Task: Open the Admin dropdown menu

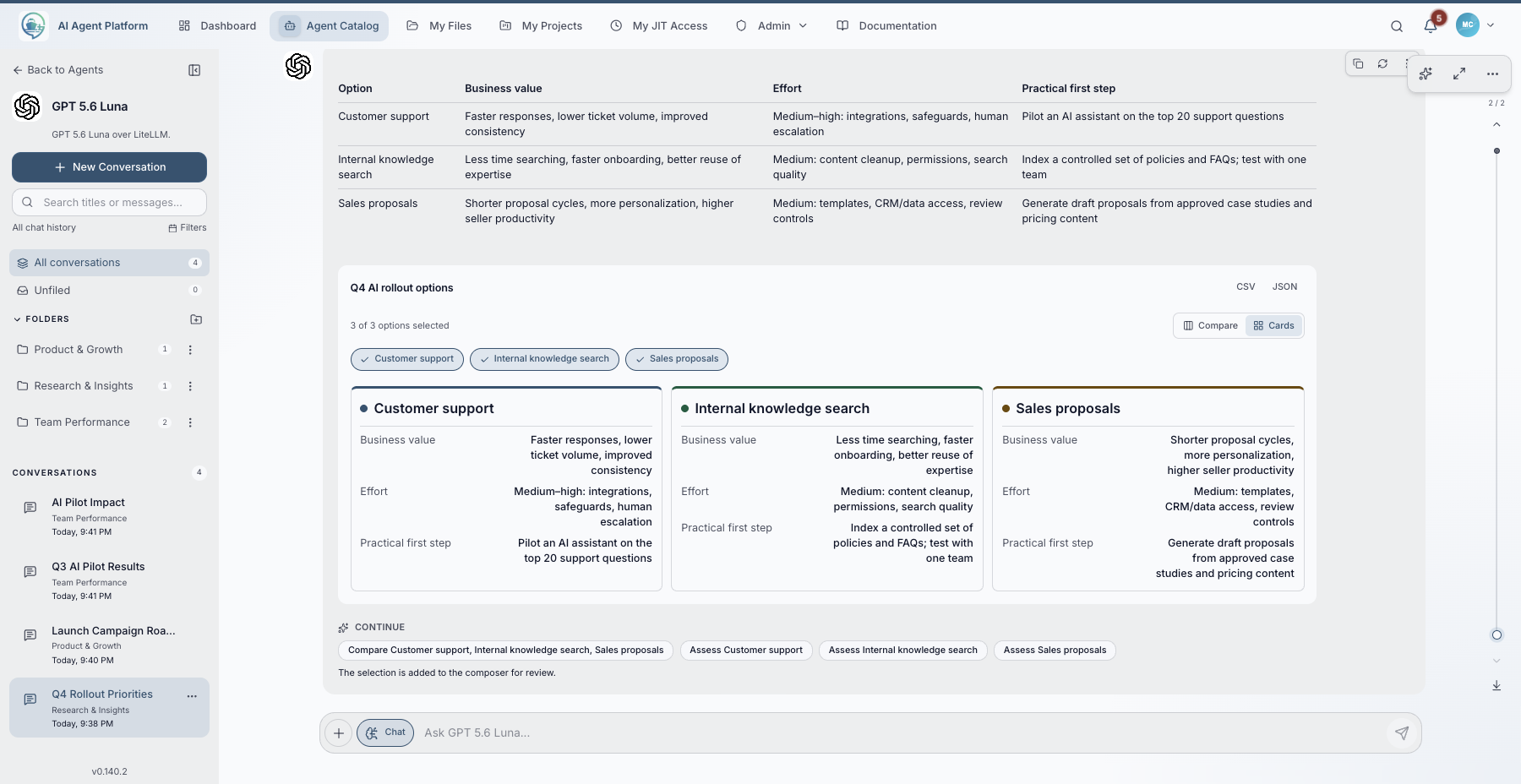Action: (771, 26)
